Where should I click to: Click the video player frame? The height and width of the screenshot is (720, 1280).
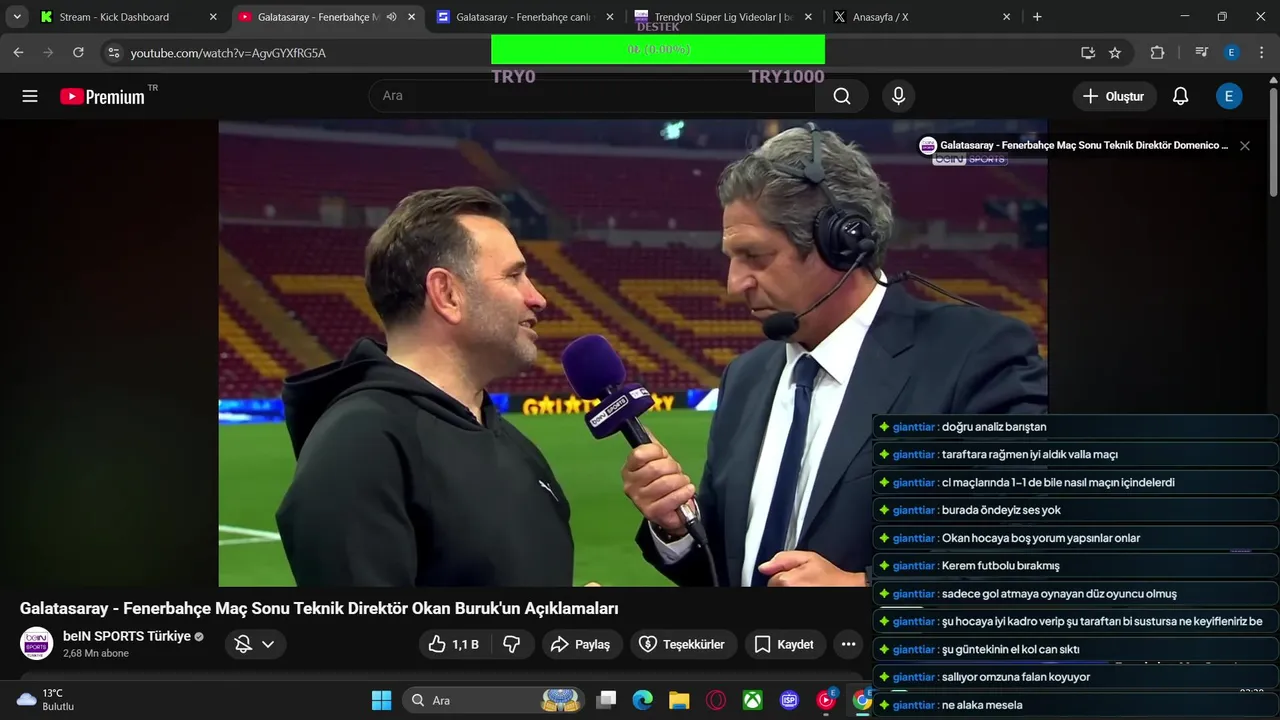[x=633, y=353]
